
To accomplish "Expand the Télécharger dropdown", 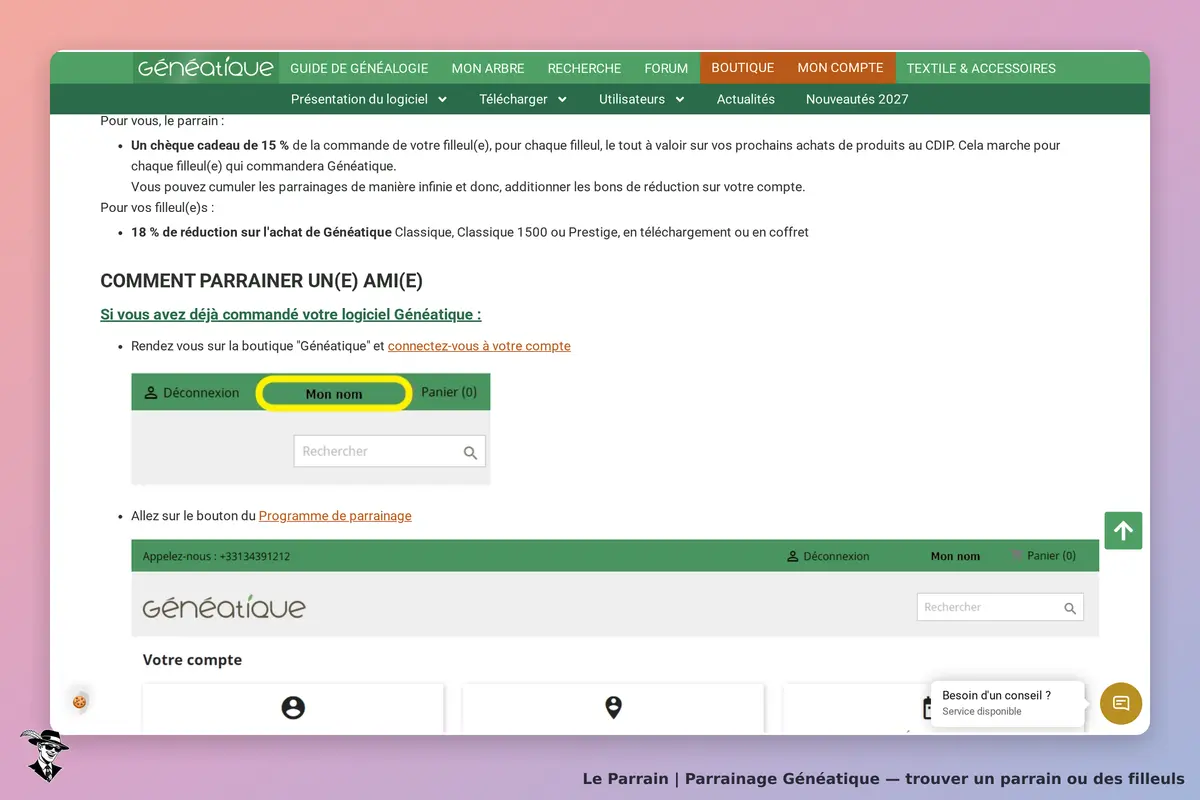I will click(523, 99).
